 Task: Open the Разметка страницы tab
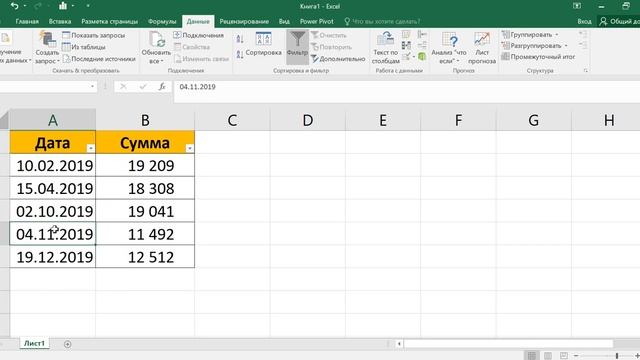(x=109, y=21)
